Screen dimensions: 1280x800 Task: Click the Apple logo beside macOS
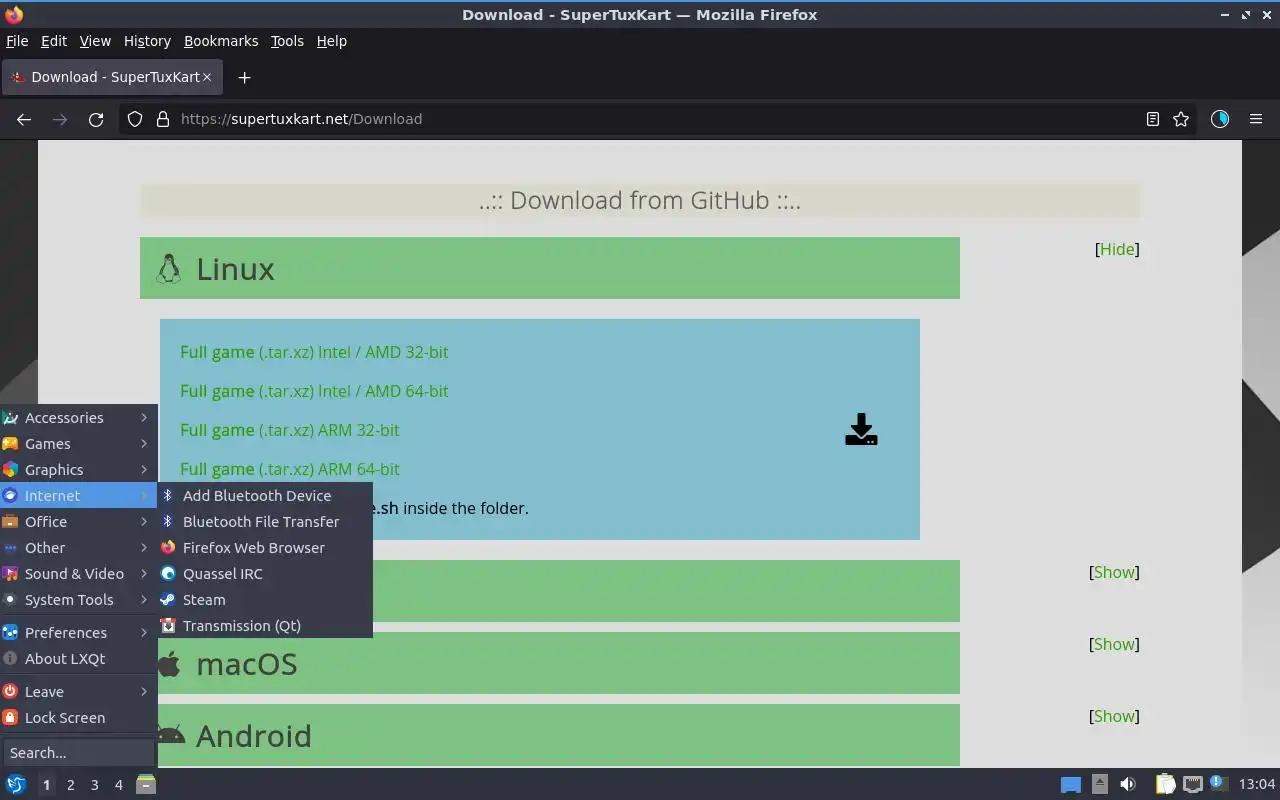pos(170,663)
